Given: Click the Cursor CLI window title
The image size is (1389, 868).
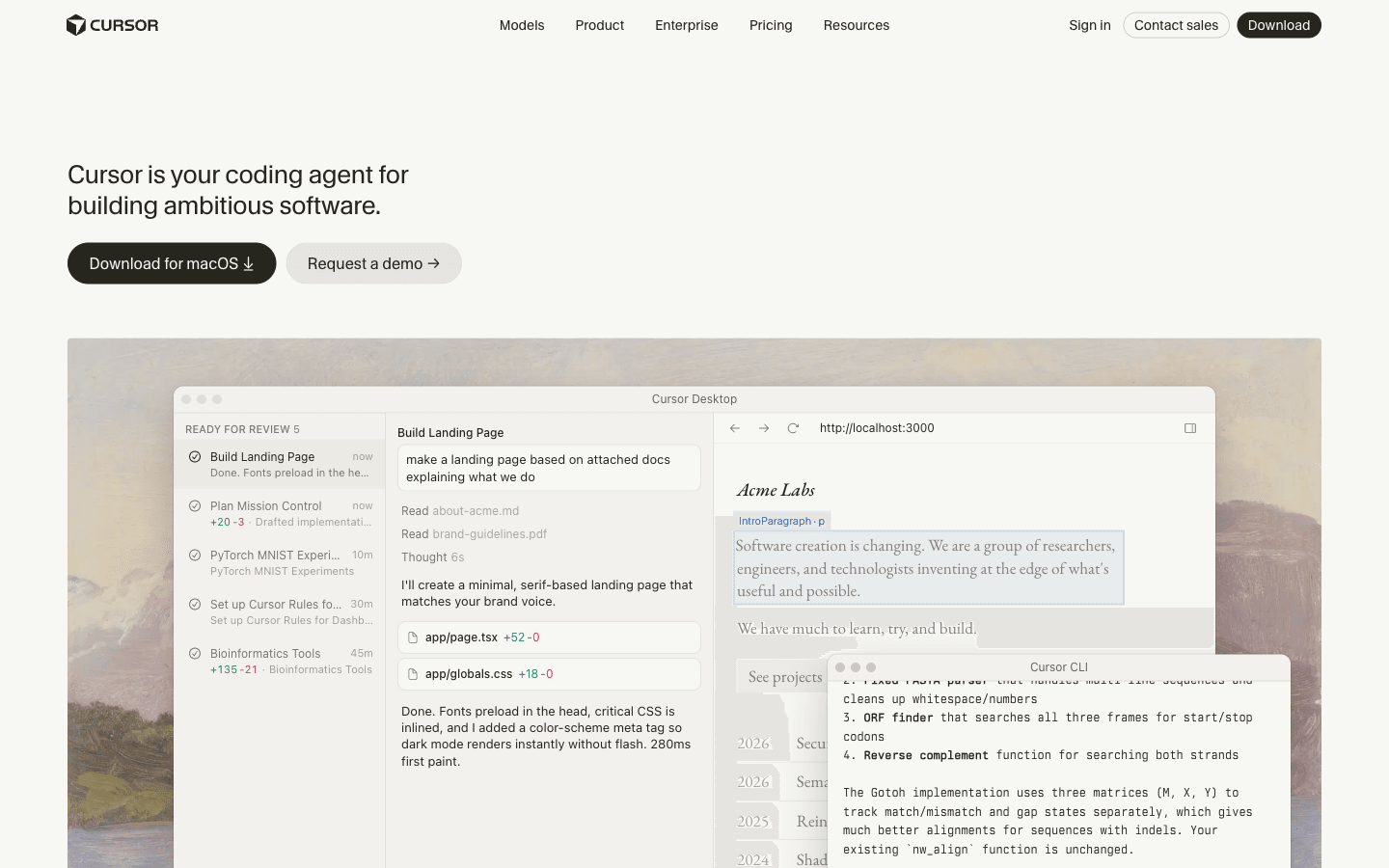Looking at the screenshot, I should point(1058,667).
